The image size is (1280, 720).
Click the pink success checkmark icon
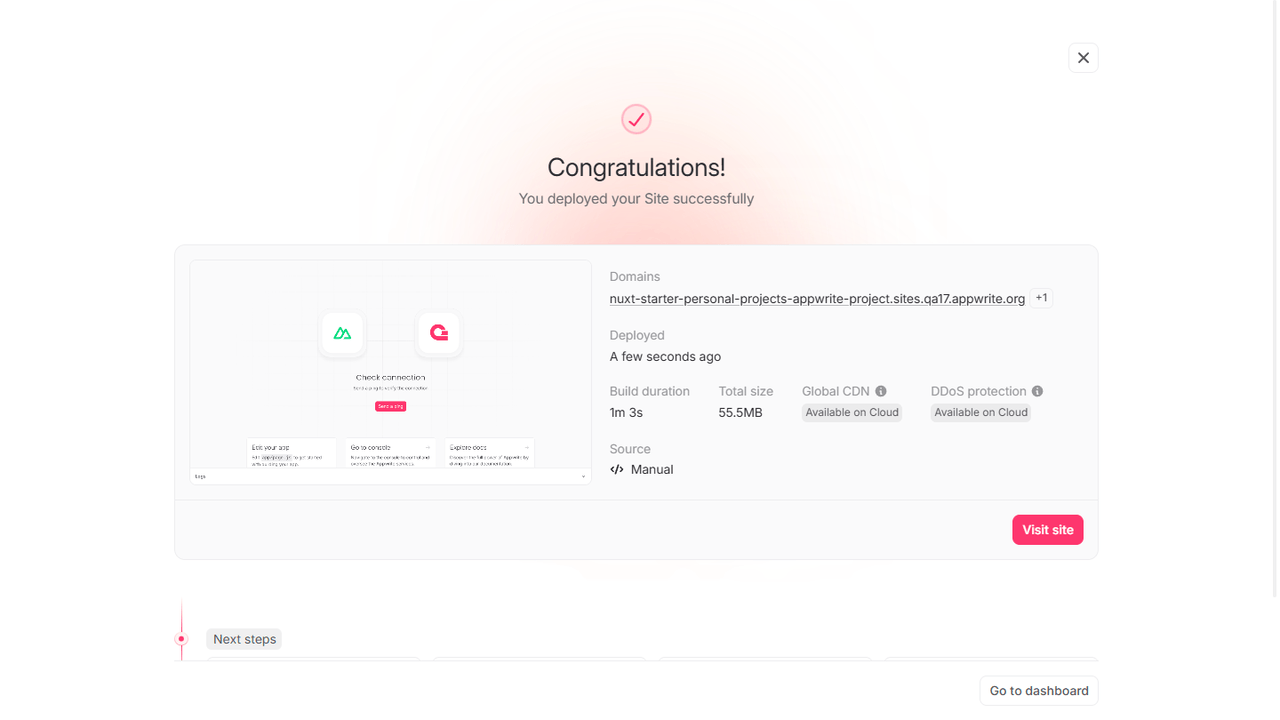(636, 118)
